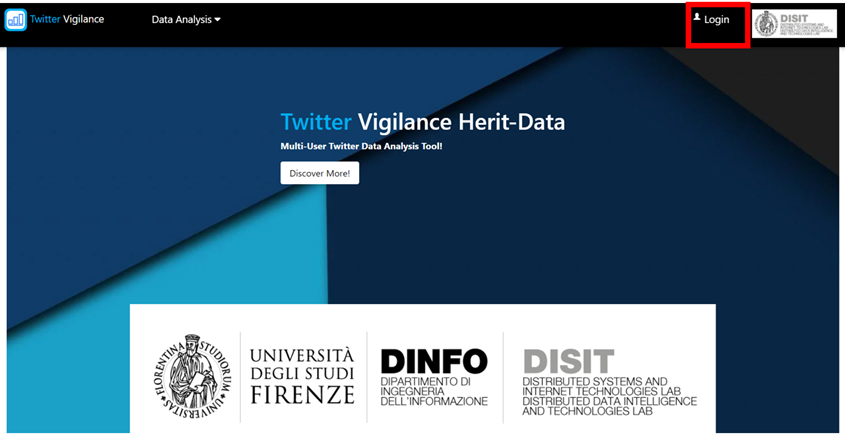Viewport: 845px width, 444px height.
Task: Open the Login page
Action: 717,20
